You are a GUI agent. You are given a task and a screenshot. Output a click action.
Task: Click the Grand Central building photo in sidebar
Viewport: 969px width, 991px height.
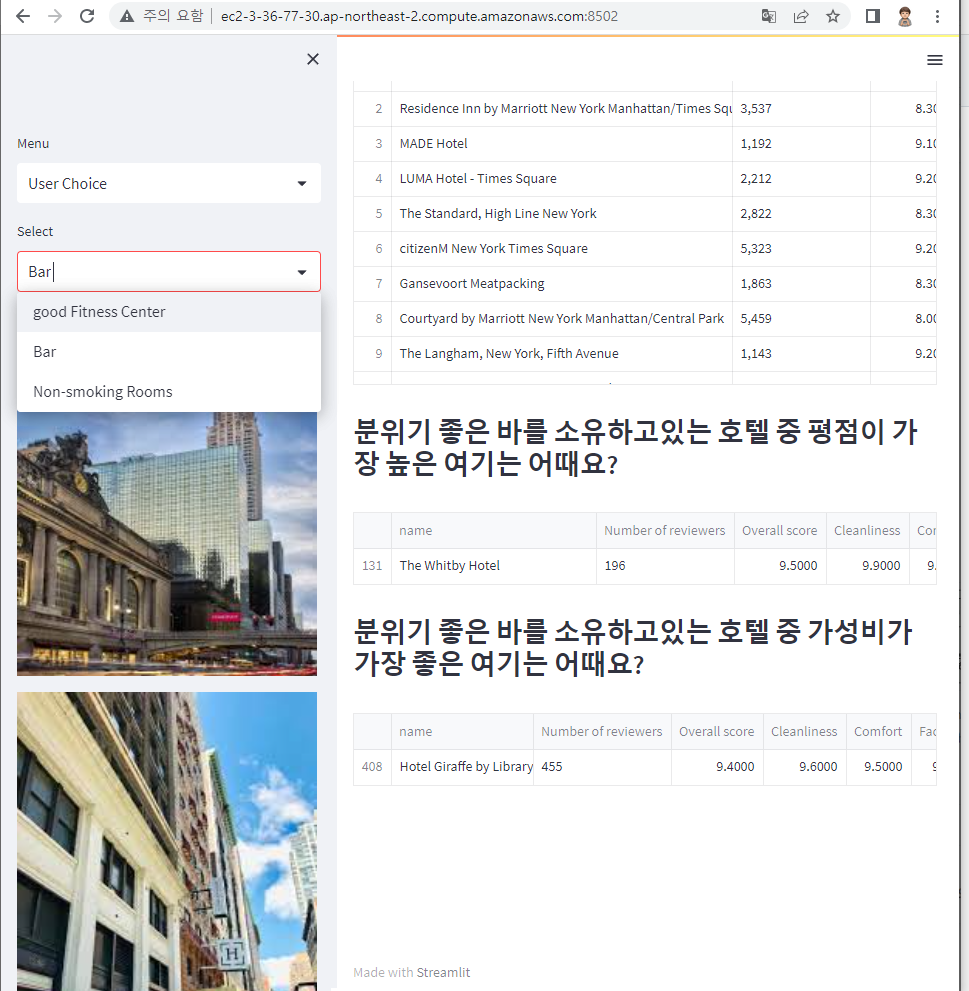click(166, 543)
